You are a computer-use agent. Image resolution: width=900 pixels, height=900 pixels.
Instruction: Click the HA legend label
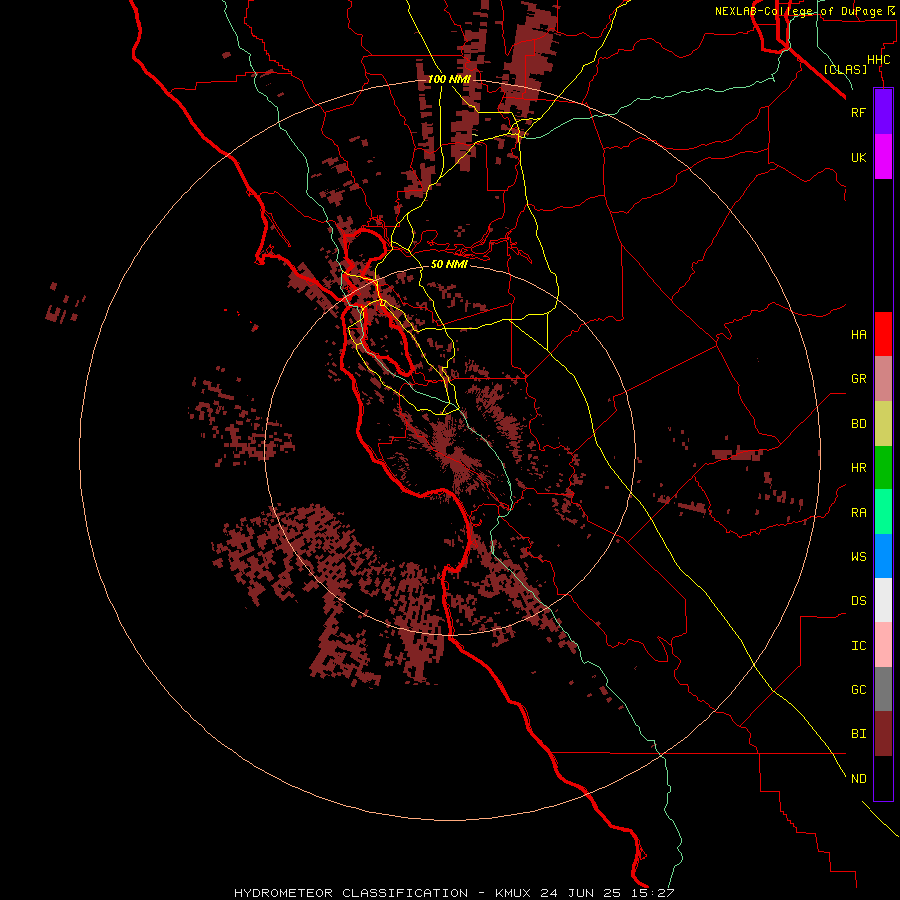pos(858,334)
